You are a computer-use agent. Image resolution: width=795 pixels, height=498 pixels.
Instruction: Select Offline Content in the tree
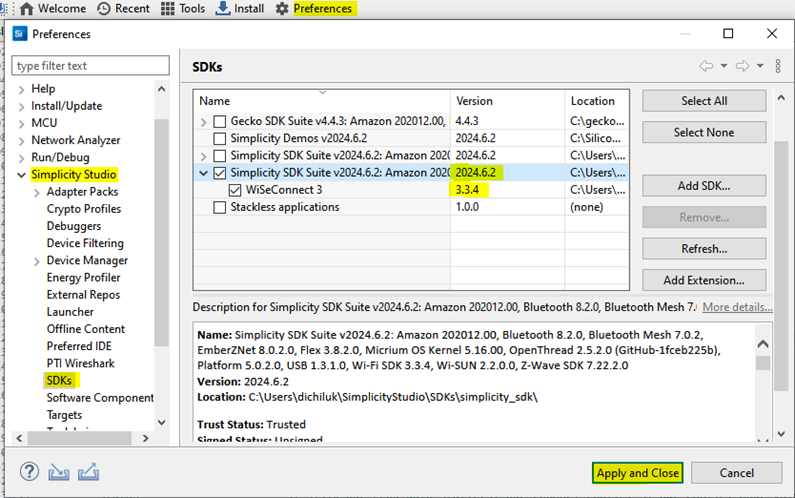click(86, 329)
